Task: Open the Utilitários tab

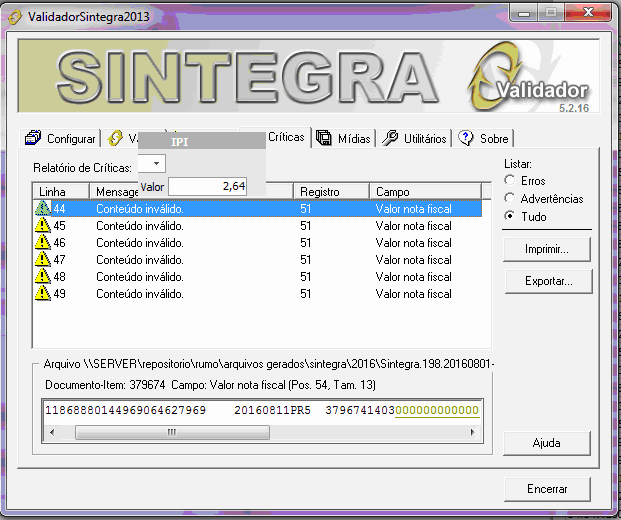Action: [414, 139]
